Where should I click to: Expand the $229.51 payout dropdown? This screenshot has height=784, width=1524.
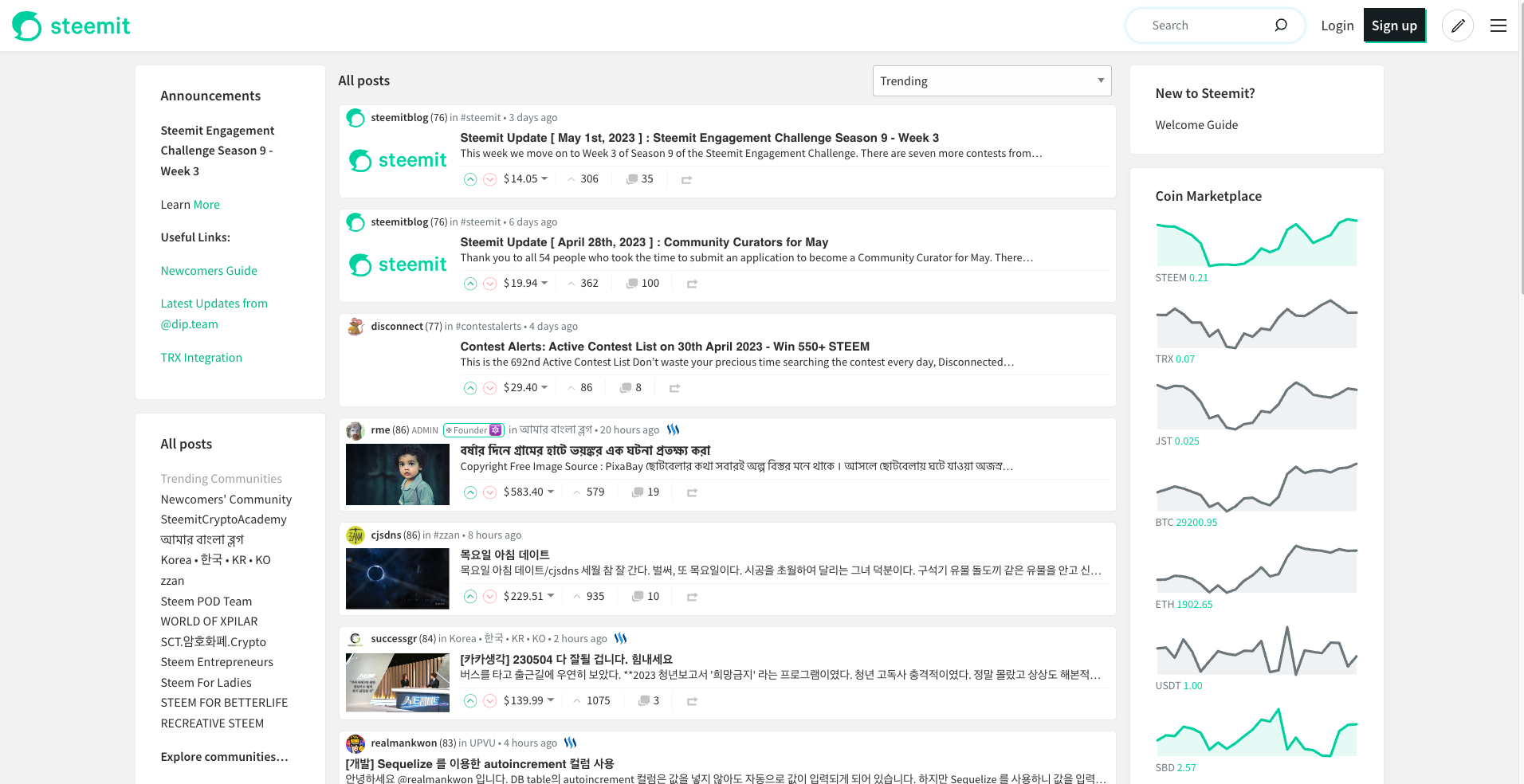(x=528, y=597)
